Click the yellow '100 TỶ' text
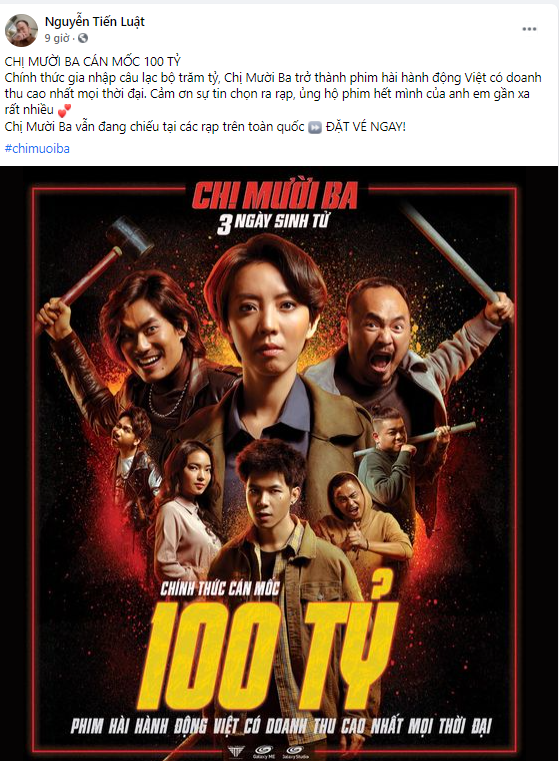Viewport: 559px width, 761px height. [266, 653]
